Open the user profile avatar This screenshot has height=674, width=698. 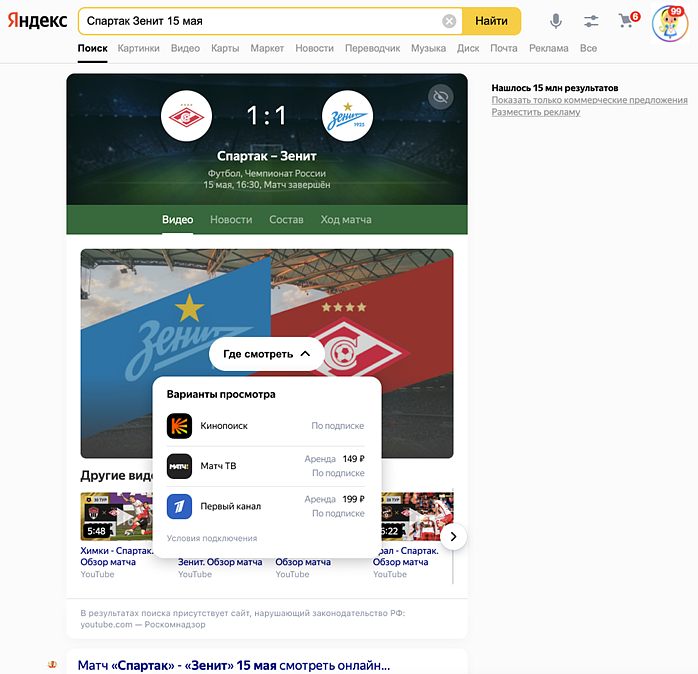point(670,24)
